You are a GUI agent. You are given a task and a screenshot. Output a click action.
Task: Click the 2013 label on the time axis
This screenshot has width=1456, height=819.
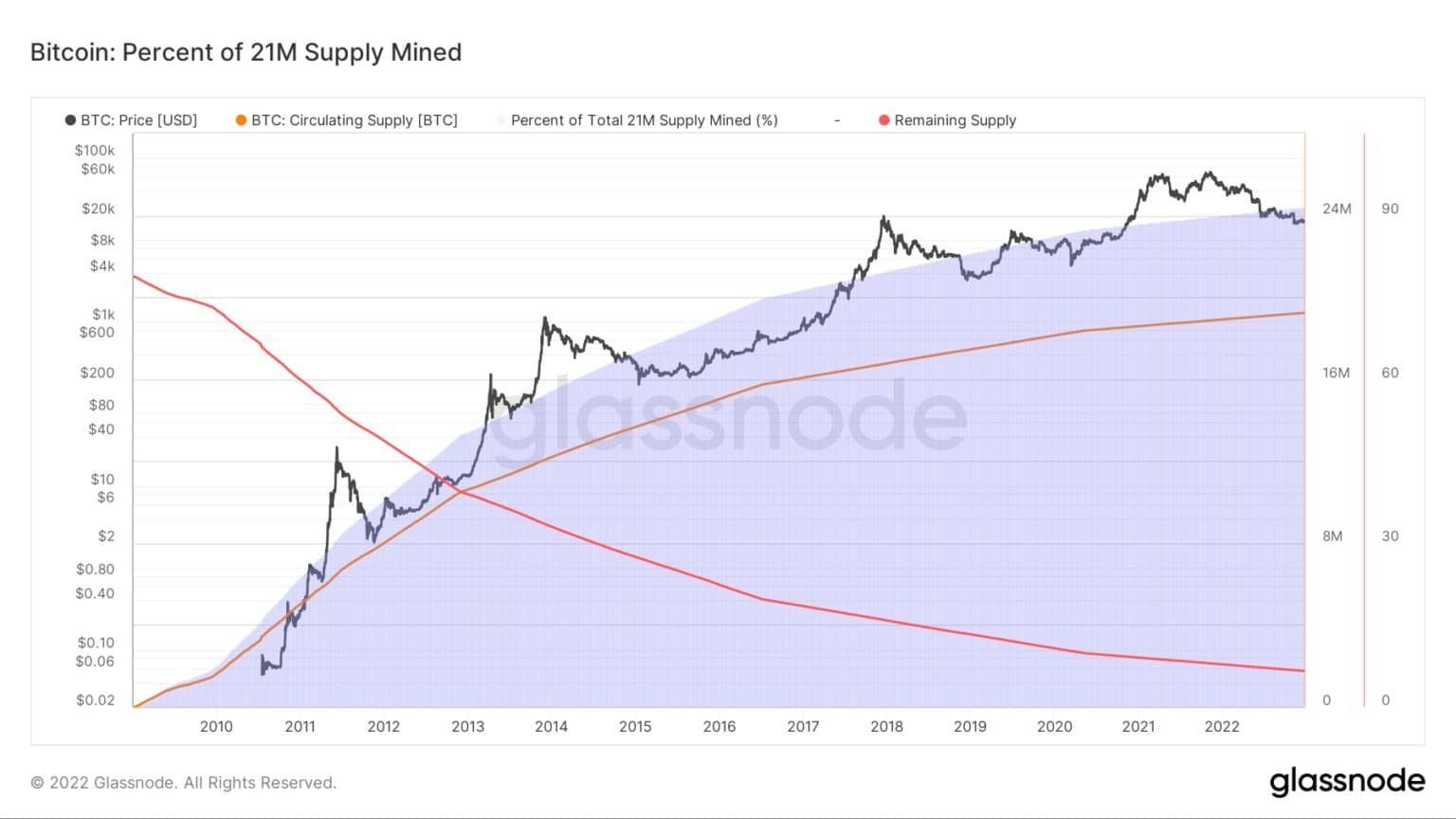point(467,726)
